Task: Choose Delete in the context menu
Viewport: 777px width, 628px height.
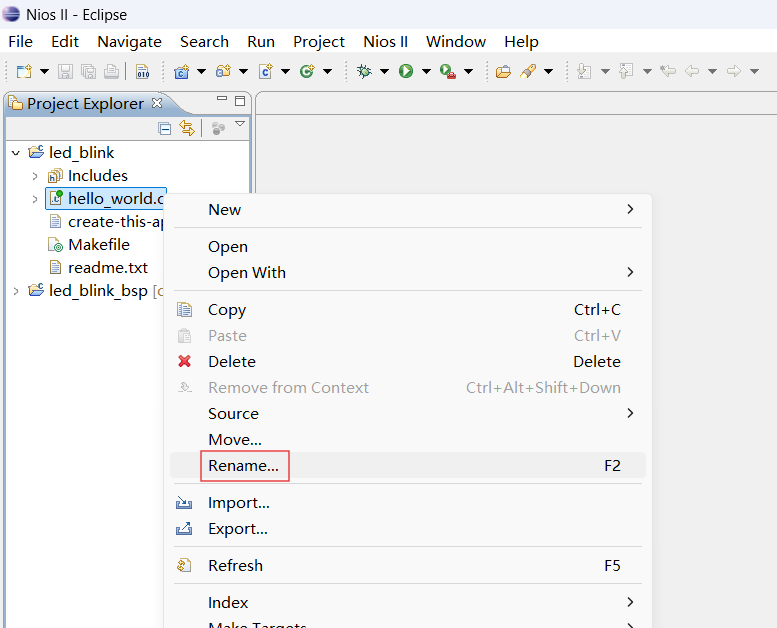Action: pos(407,362)
